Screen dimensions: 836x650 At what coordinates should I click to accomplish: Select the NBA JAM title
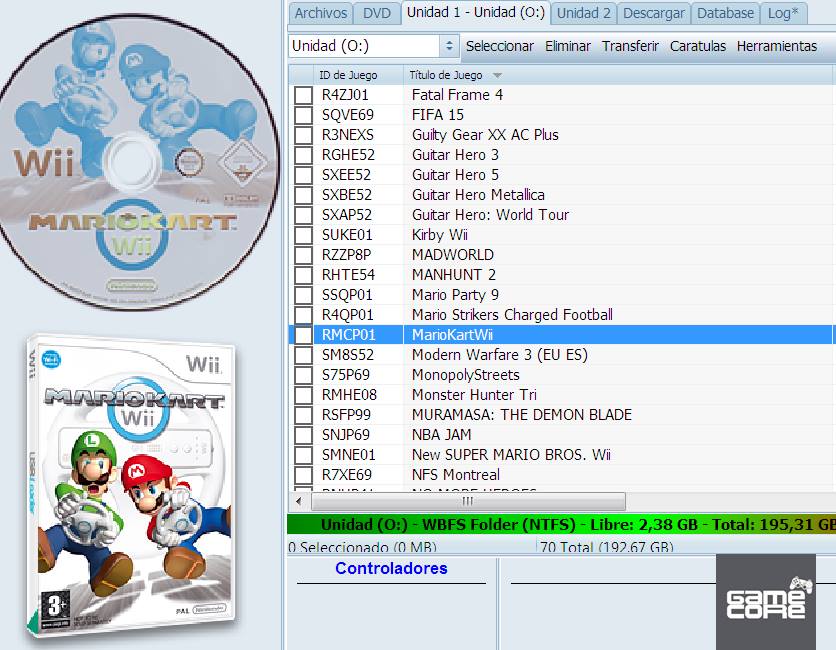point(441,435)
